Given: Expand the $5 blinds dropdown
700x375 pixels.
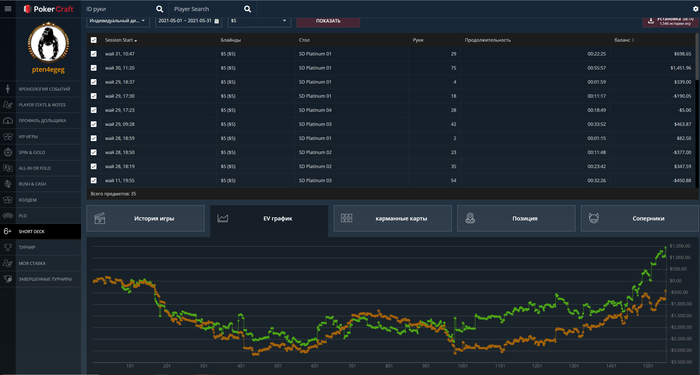Looking at the screenshot, I should (259, 21).
